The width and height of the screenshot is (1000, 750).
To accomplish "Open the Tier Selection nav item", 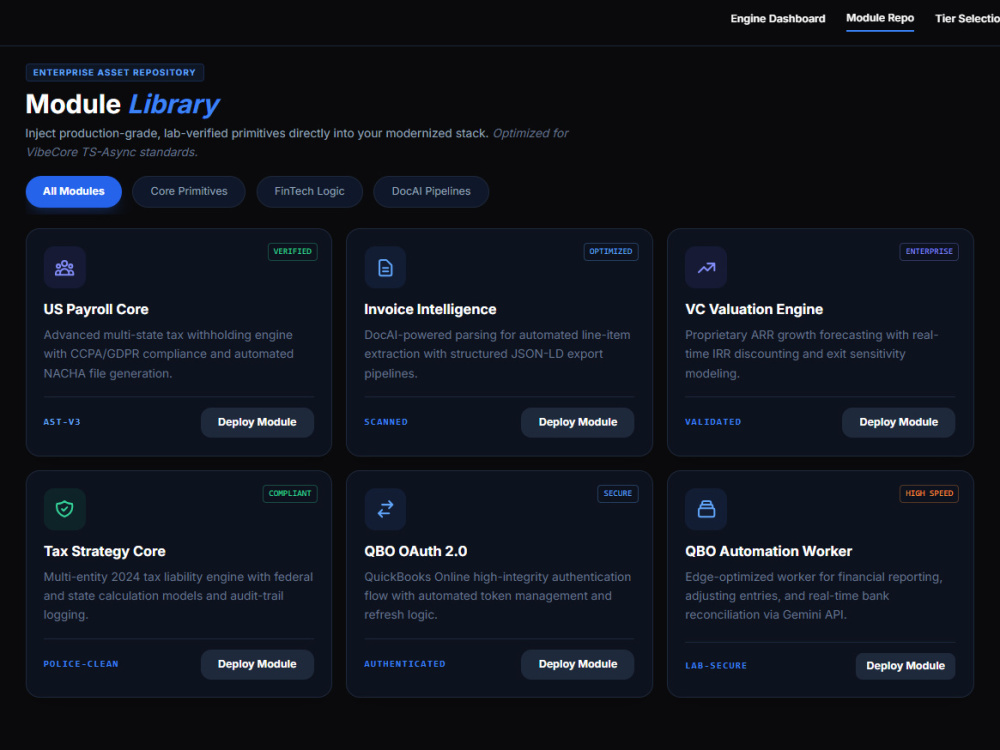I will click(967, 18).
